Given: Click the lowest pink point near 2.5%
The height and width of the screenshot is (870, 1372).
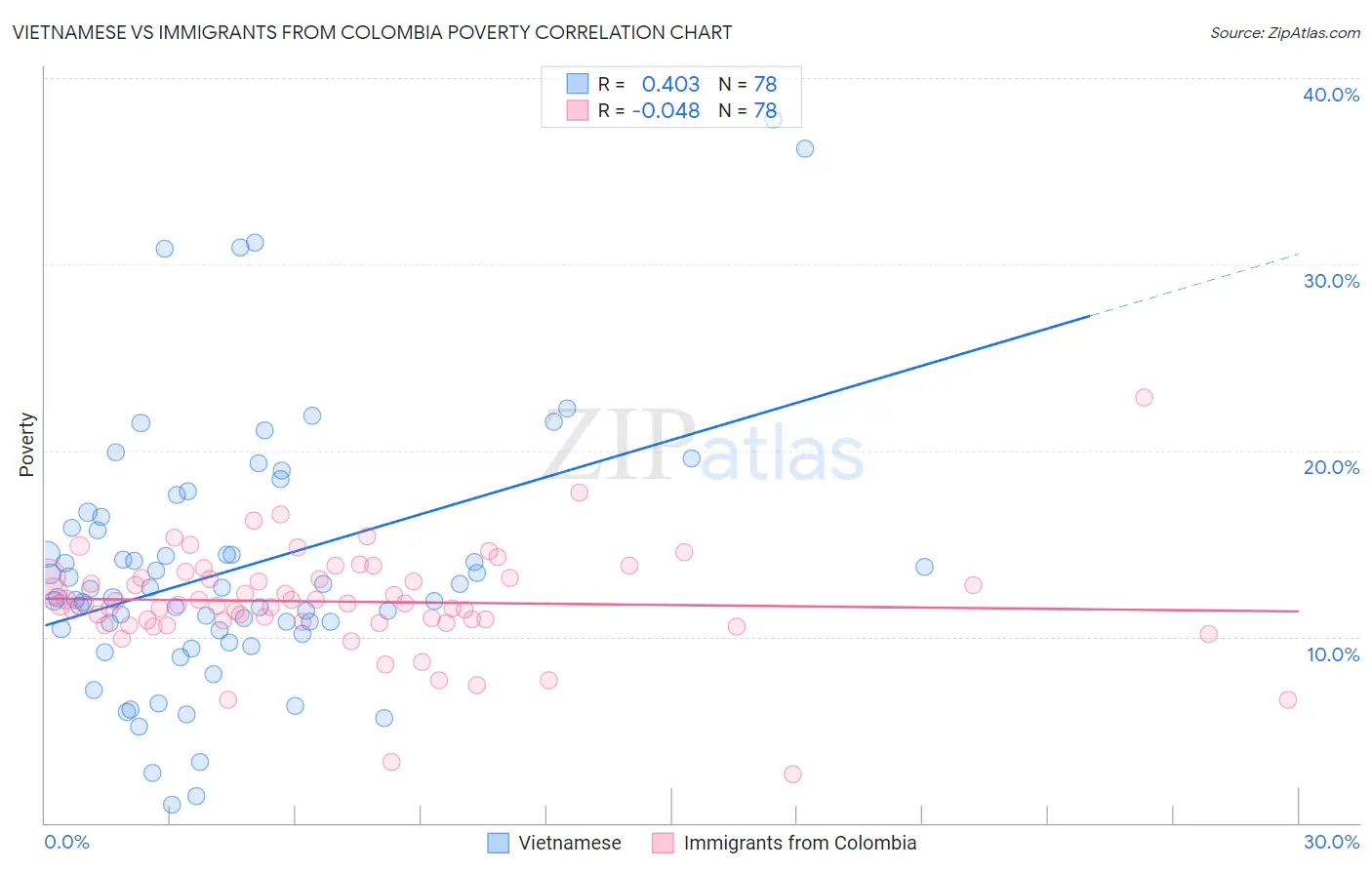Looking at the screenshot, I should [x=792, y=773].
